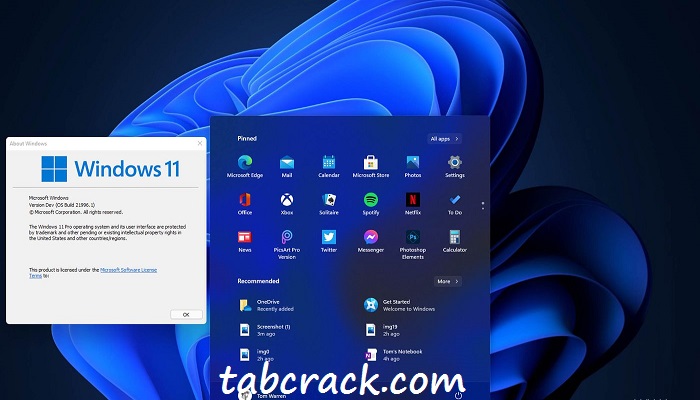Open the Calendar app
700x400 pixels.
tap(329, 167)
